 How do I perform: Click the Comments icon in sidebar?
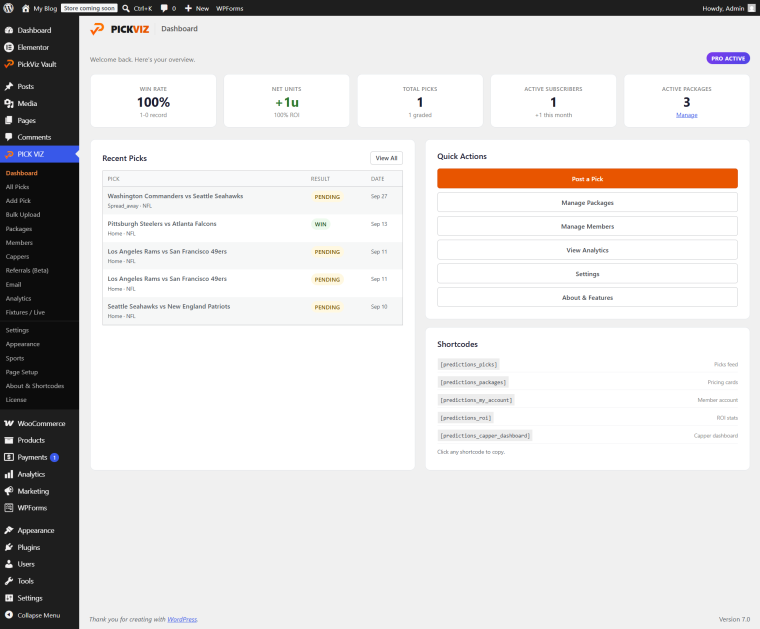click(x=9, y=137)
